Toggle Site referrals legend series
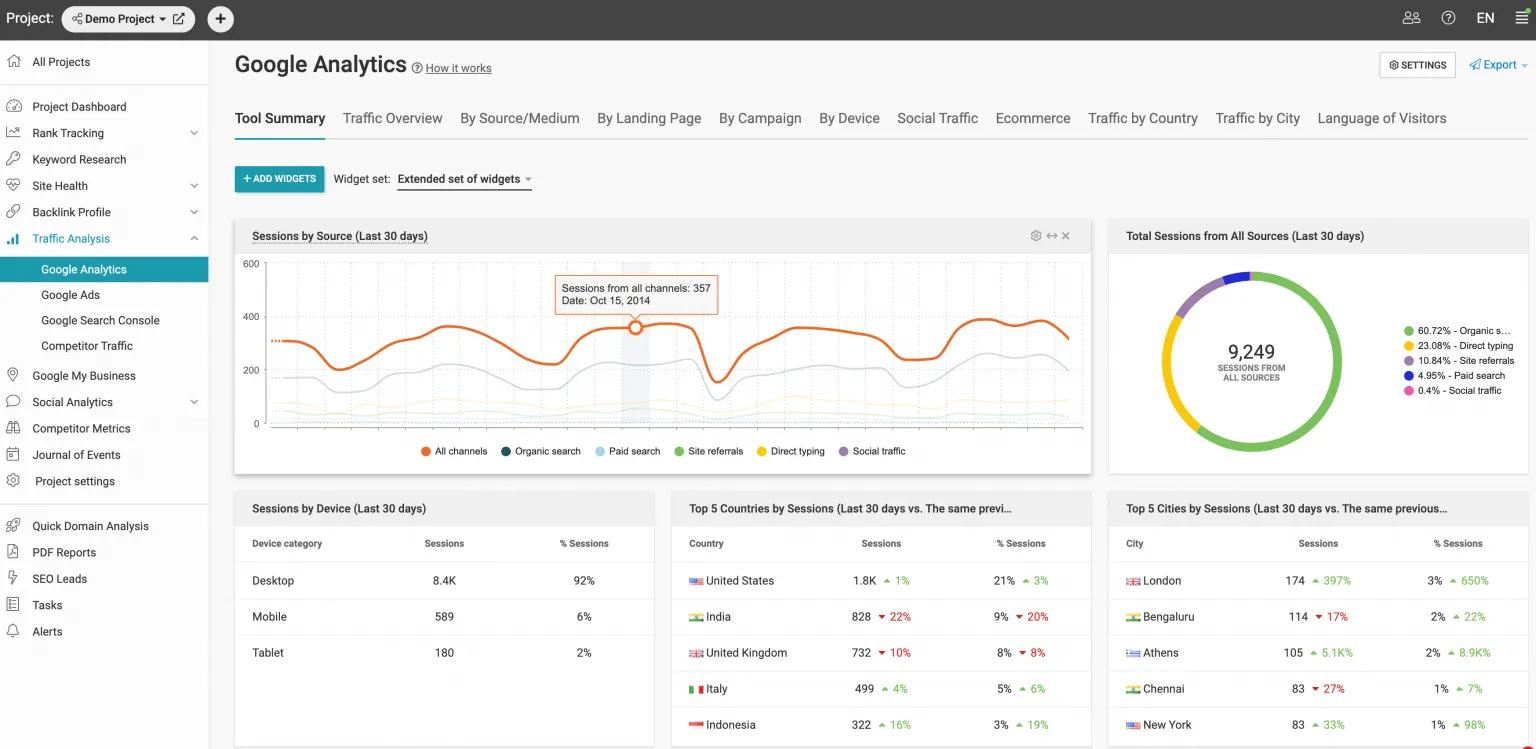This screenshot has width=1536, height=749. (x=709, y=451)
